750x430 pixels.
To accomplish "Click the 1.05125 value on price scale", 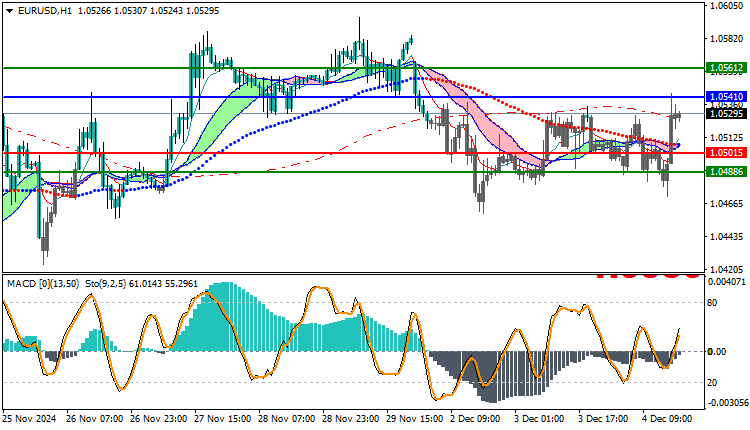I will coord(727,138).
